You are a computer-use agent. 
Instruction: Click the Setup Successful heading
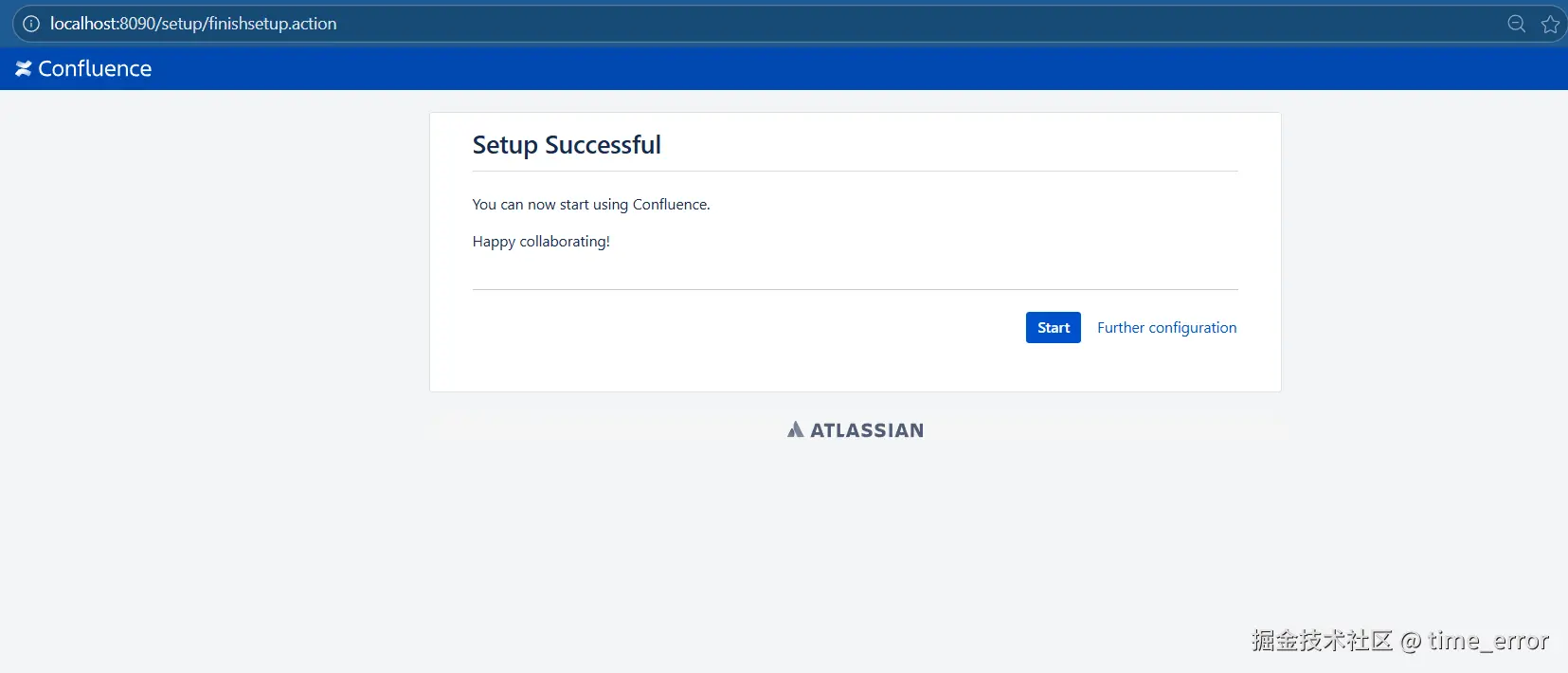[567, 145]
